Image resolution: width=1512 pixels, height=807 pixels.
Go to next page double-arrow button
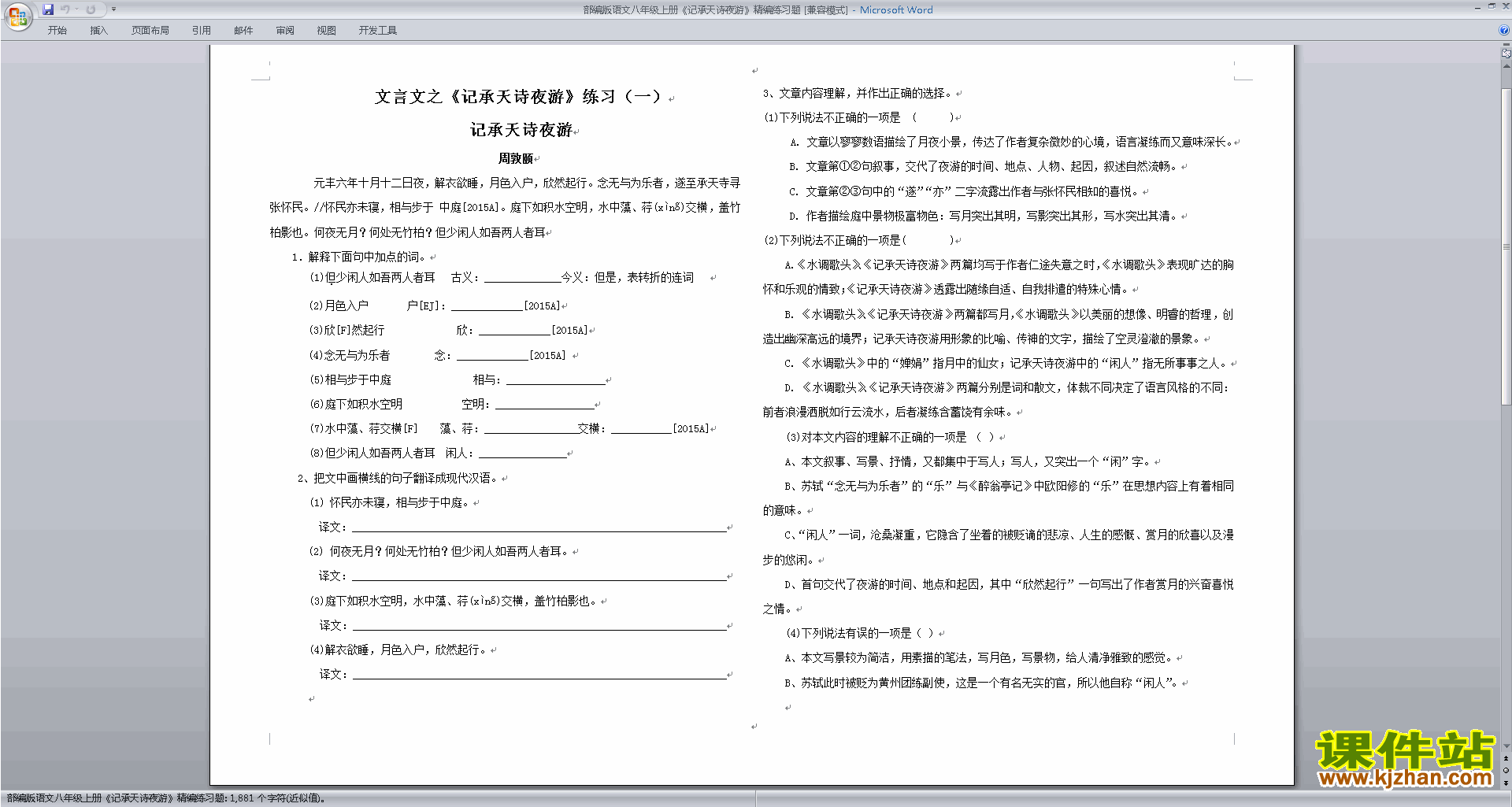[1506, 783]
